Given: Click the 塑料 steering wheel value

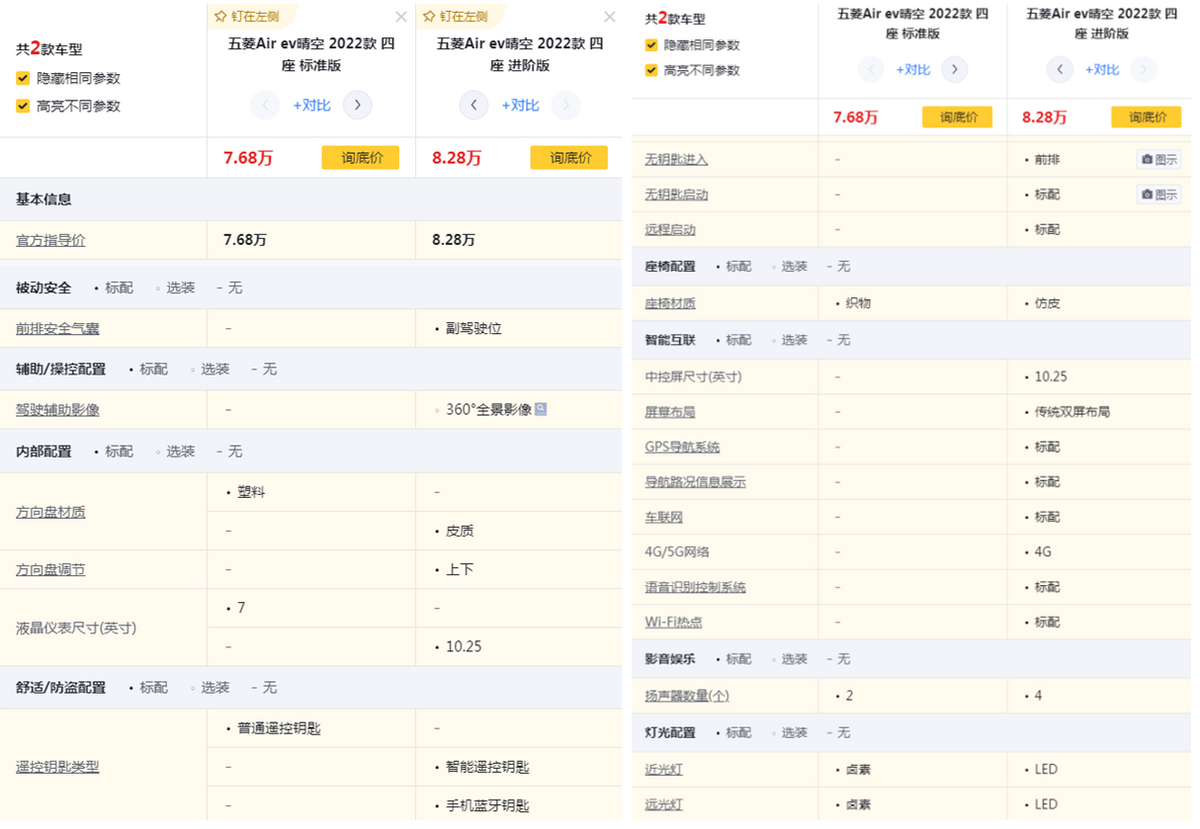Looking at the screenshot, I should tap(251, 492).
